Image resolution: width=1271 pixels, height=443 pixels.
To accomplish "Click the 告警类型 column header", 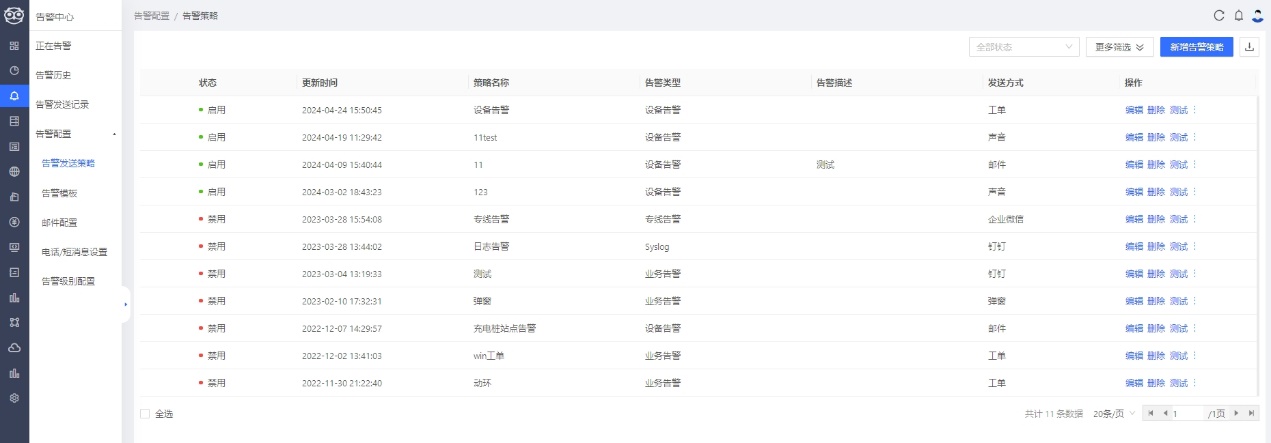I will pos(663,82).
